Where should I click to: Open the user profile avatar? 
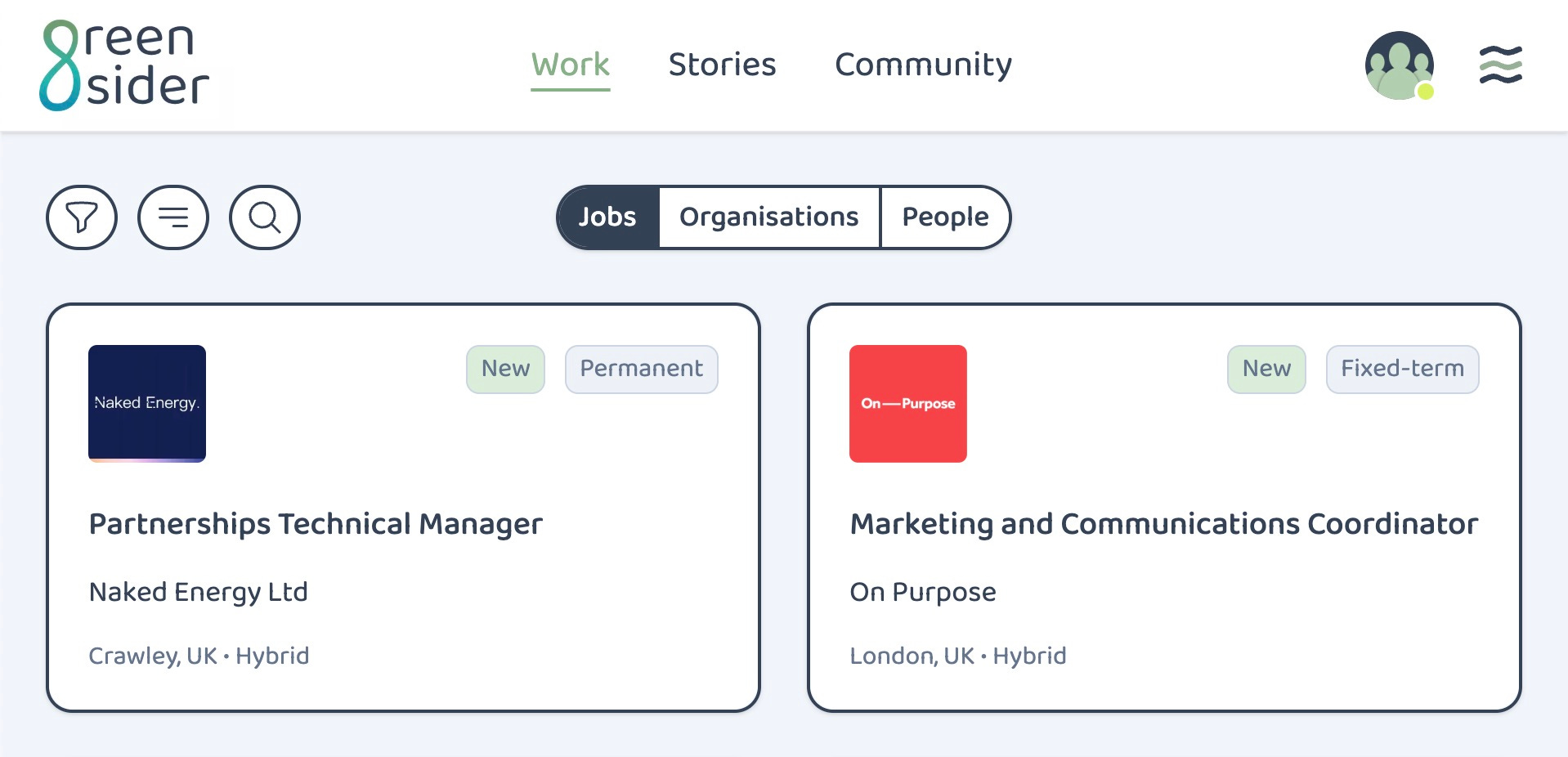1400,65
